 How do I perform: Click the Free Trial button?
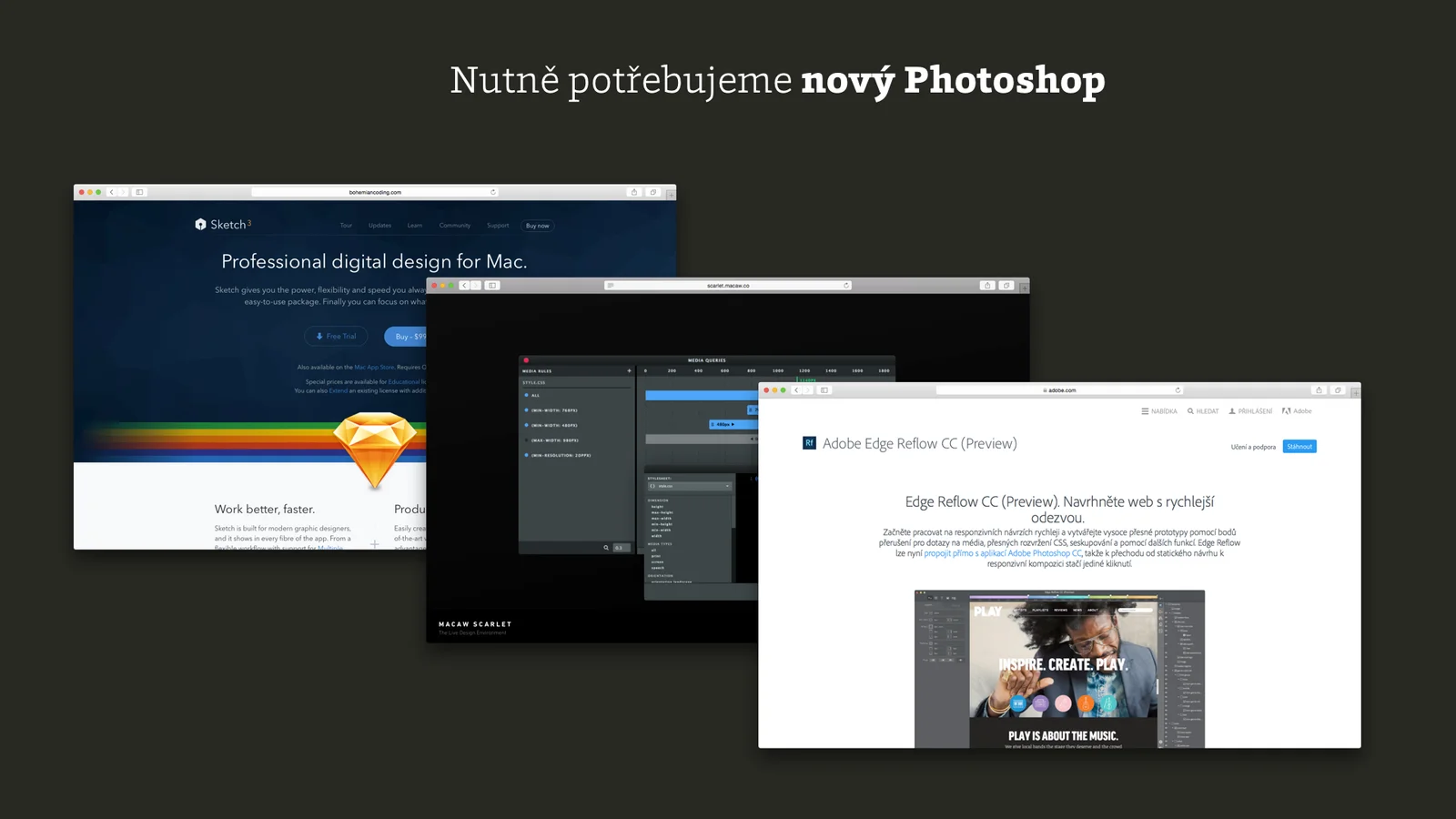pyautogui.click(x=337, y=337)
